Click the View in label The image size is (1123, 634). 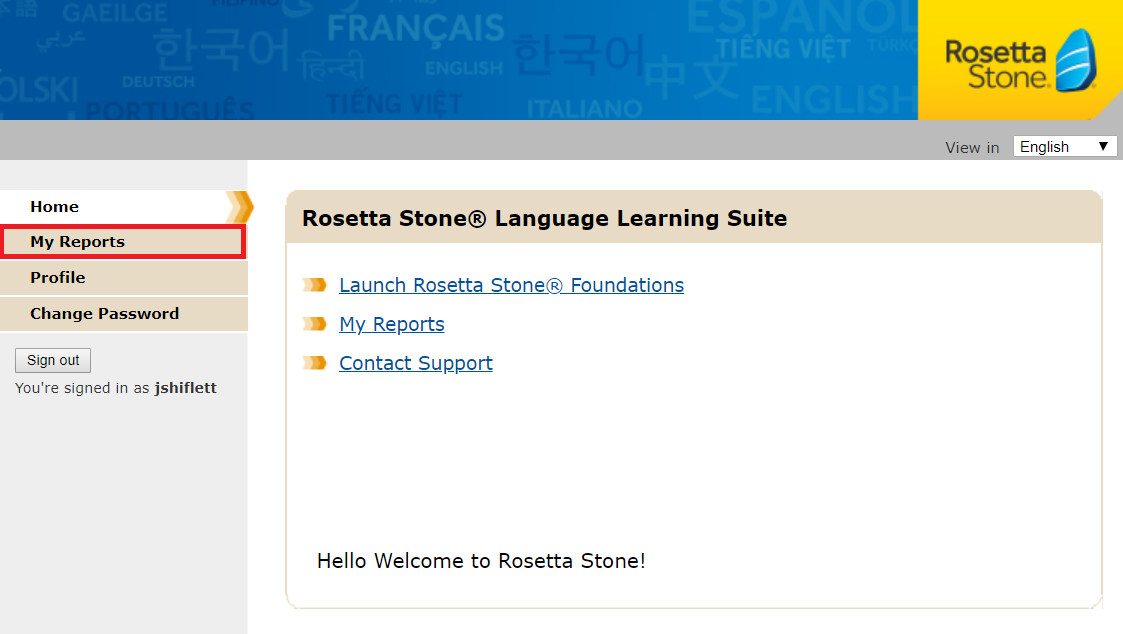pos(972,148)
